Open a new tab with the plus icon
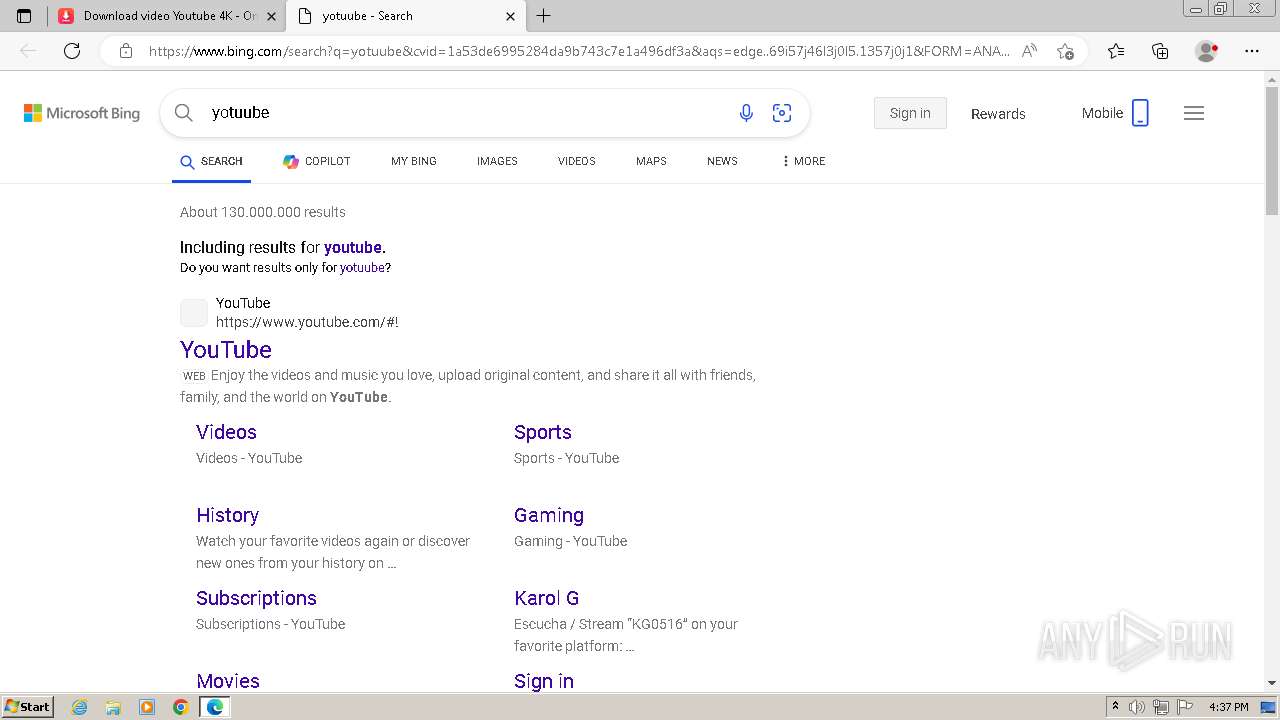Viewport: 1280px width, 720px height. point(543,16)
